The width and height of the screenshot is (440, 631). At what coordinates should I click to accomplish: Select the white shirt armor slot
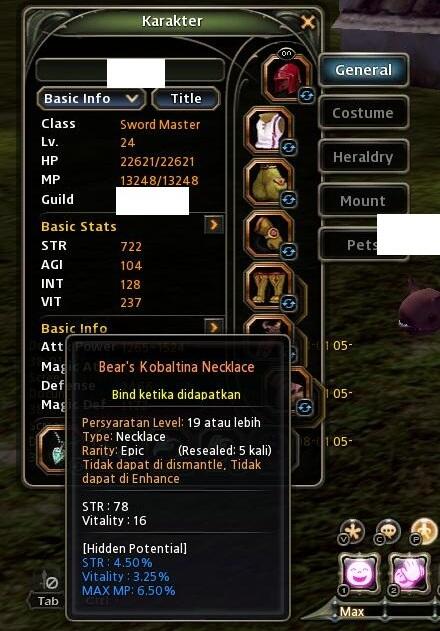point(268,130)
